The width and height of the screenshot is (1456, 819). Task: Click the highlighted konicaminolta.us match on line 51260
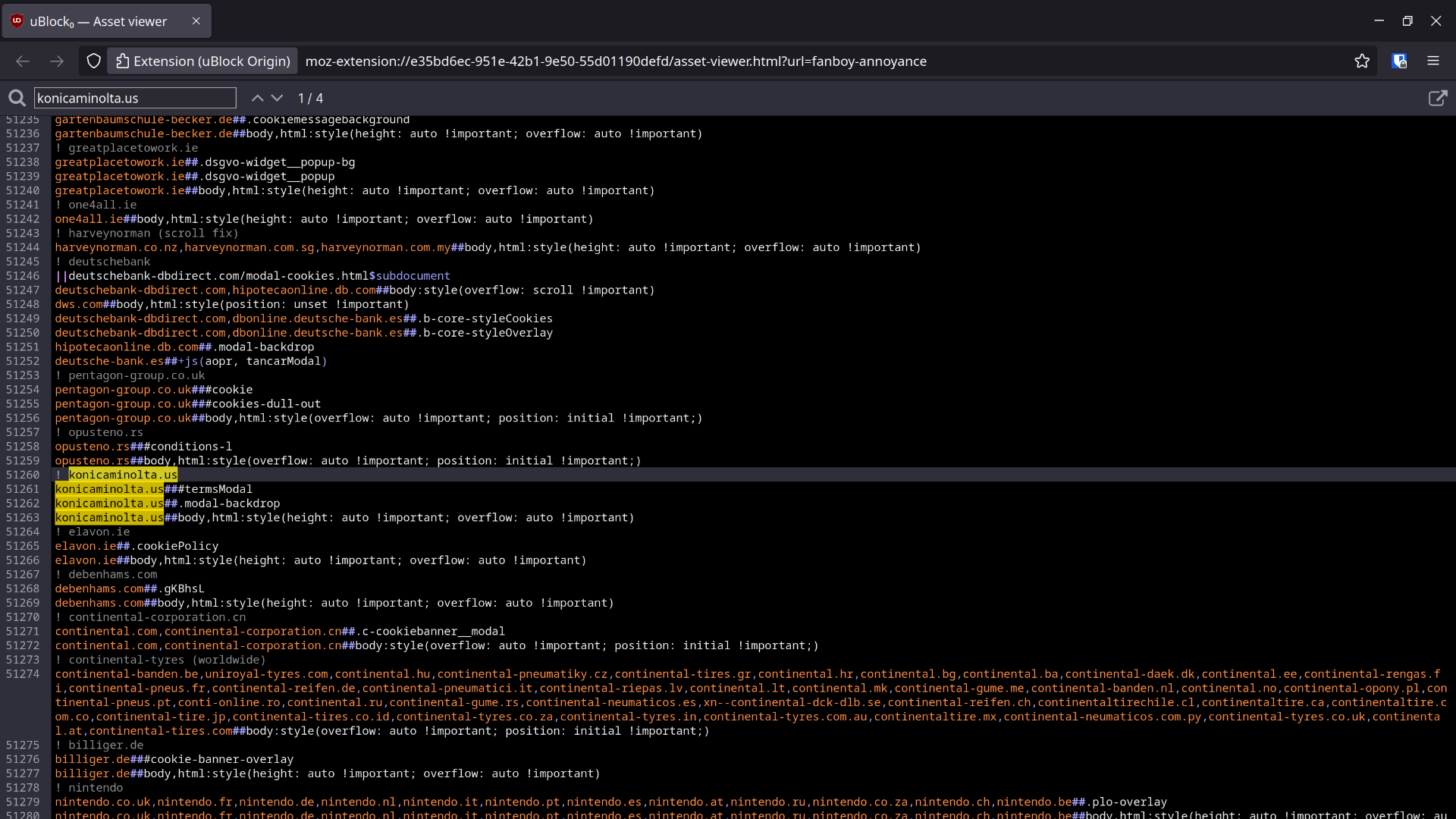[123, 475]
